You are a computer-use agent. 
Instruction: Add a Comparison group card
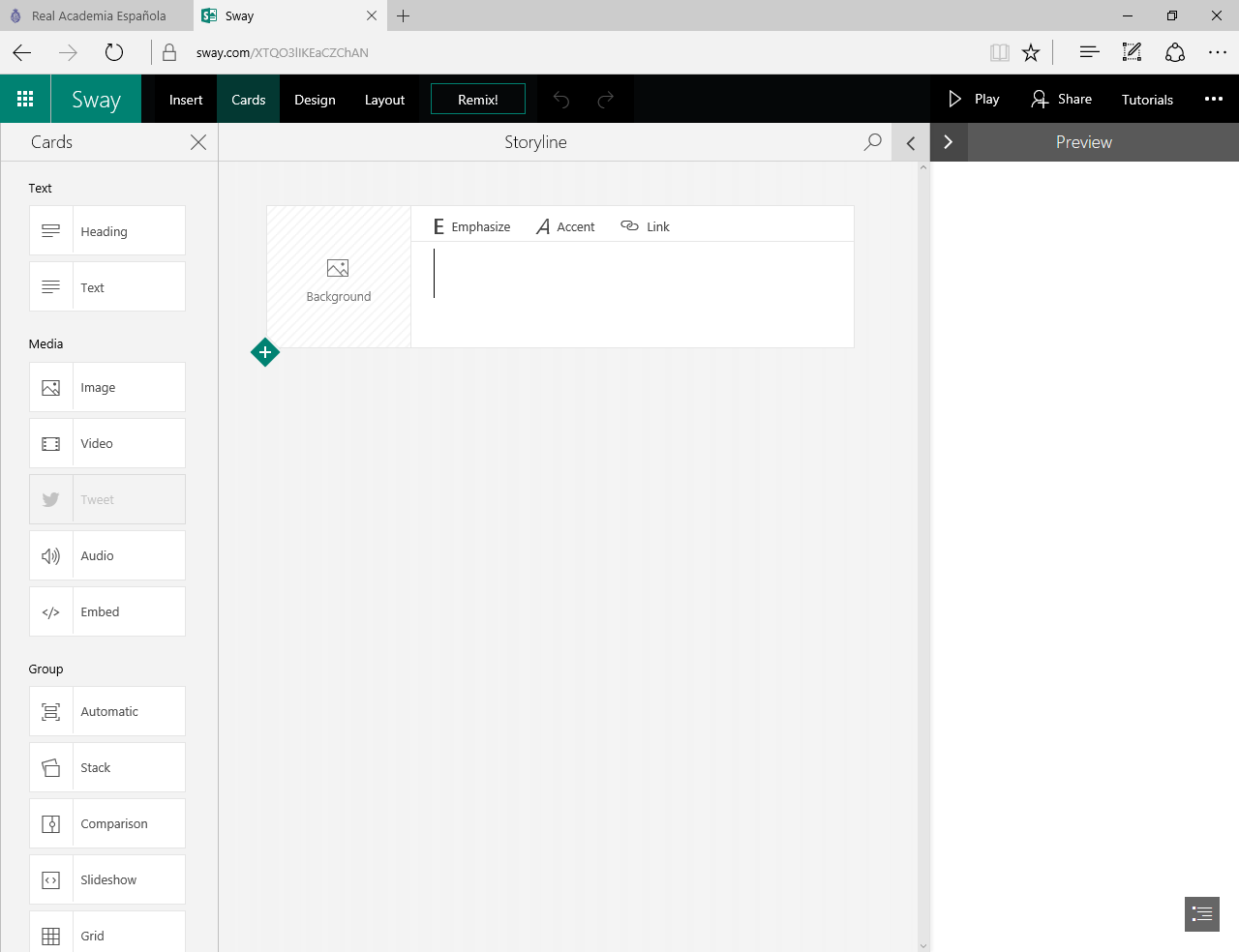107,823
